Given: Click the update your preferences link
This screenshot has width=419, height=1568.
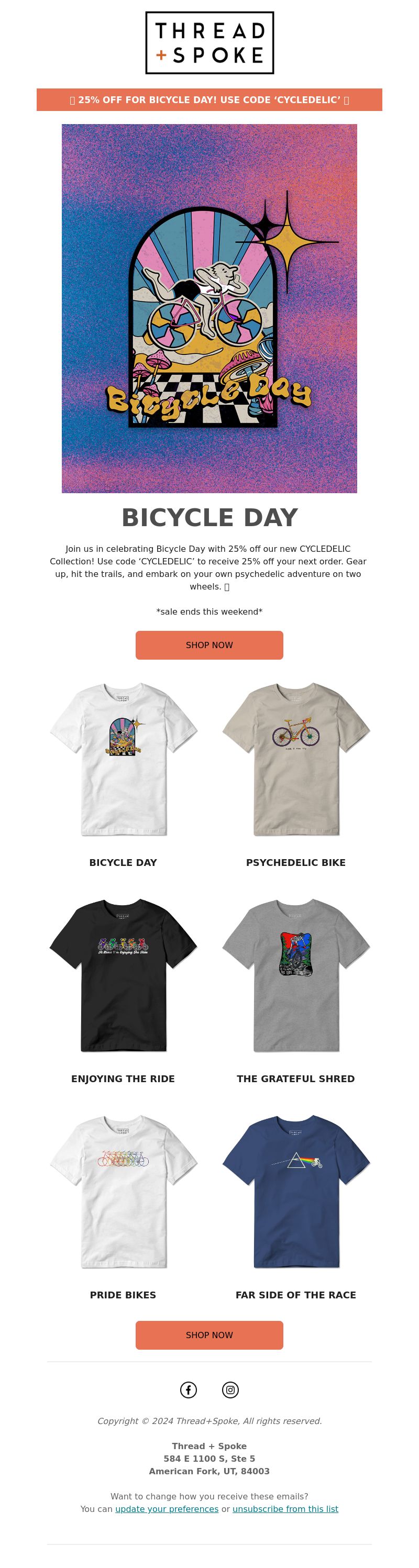Looking at the screenshot, I should tap(167, 1509).
